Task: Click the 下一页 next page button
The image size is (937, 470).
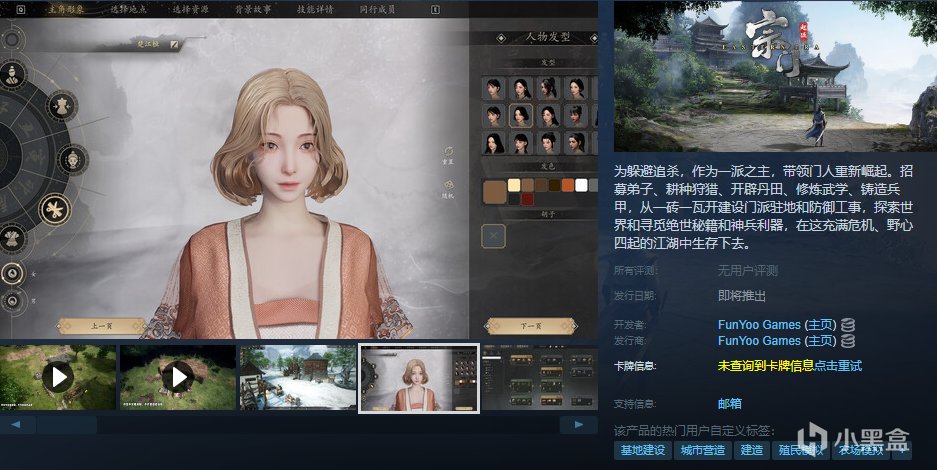Action: click(531, 326)
